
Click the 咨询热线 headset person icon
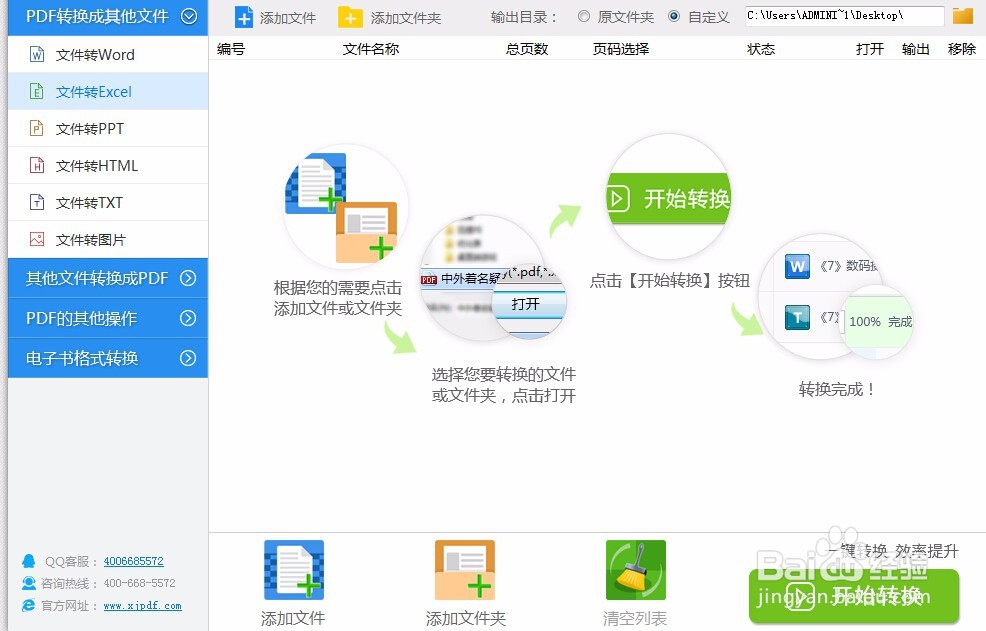28,583
